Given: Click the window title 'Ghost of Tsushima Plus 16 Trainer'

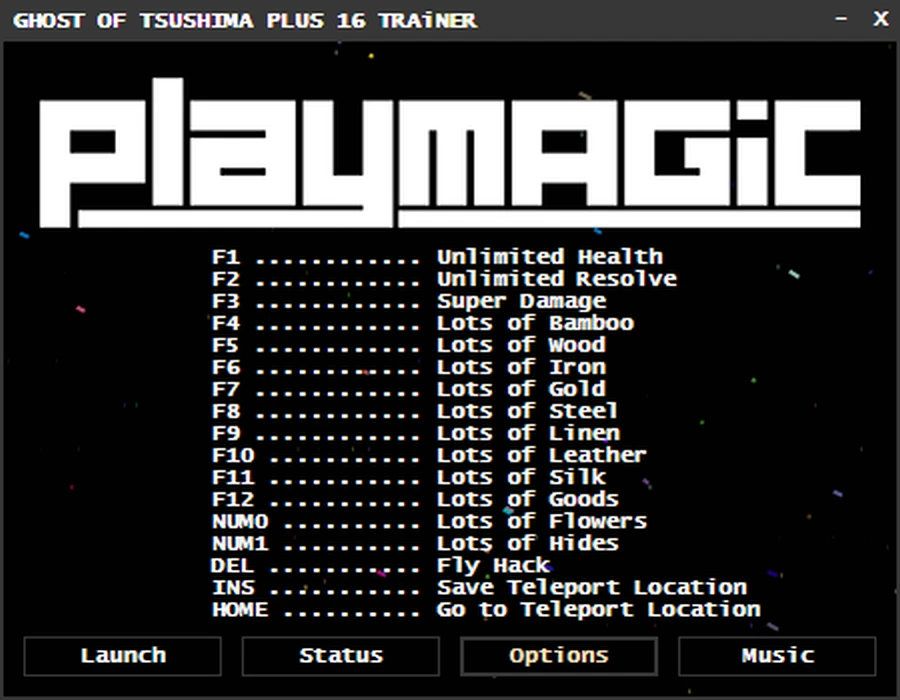Looking at the screenshot, I should pos(245,21).
